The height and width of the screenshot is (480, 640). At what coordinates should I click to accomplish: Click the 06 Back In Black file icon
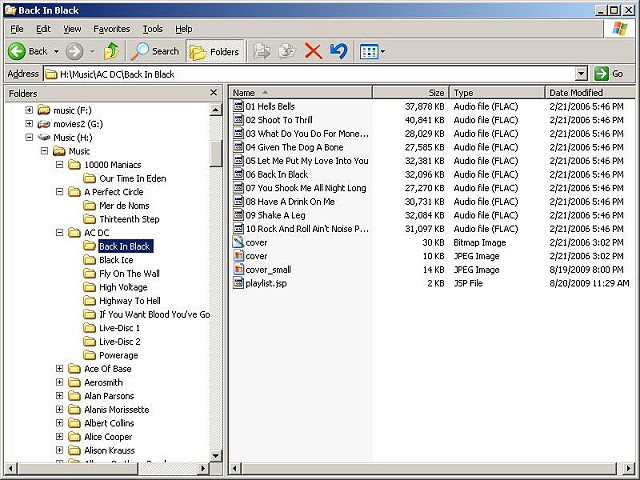238,174
